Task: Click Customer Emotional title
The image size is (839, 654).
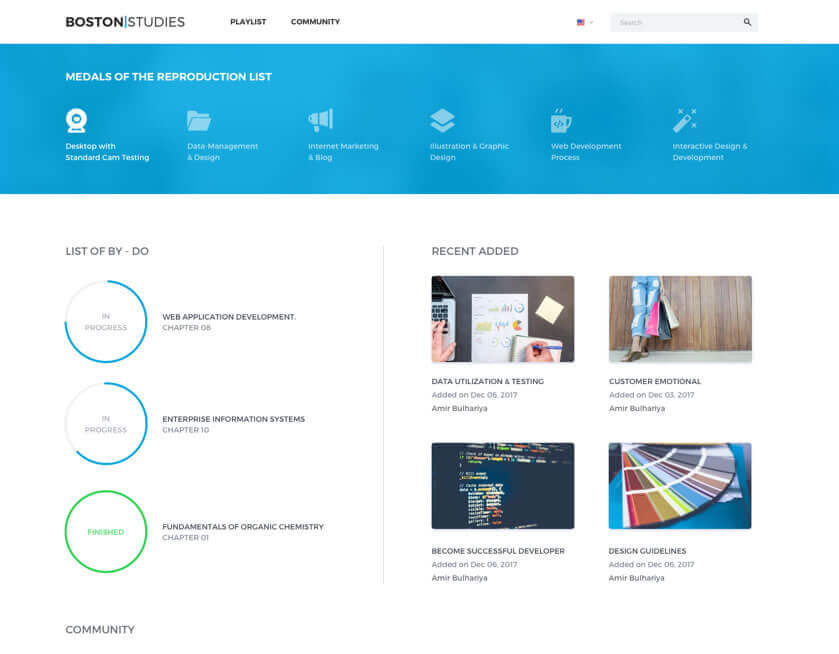Action: point(655,382)
